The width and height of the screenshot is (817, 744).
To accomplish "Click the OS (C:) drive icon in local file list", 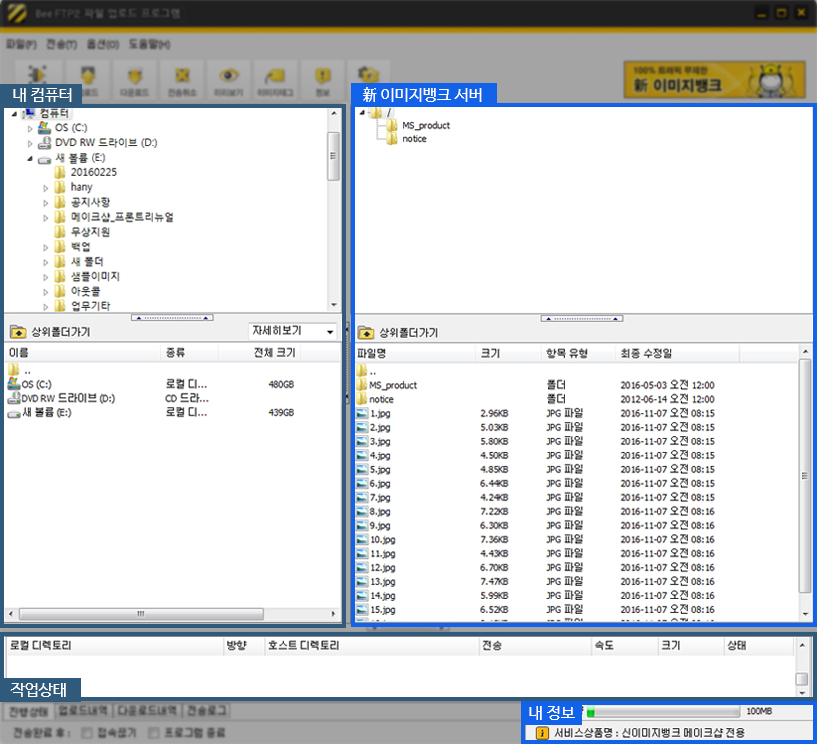I will tap(14, 384).
